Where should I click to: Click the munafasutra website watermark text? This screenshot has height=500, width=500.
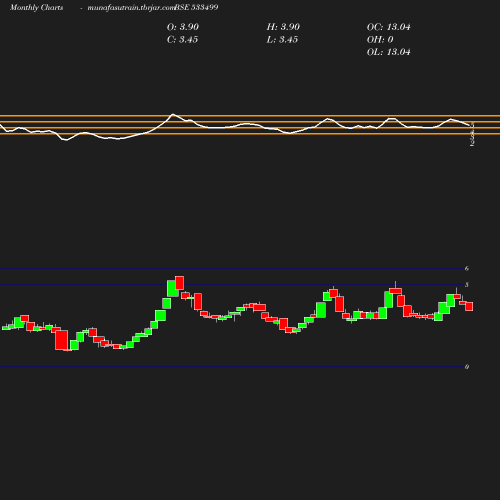pos(131,7)
